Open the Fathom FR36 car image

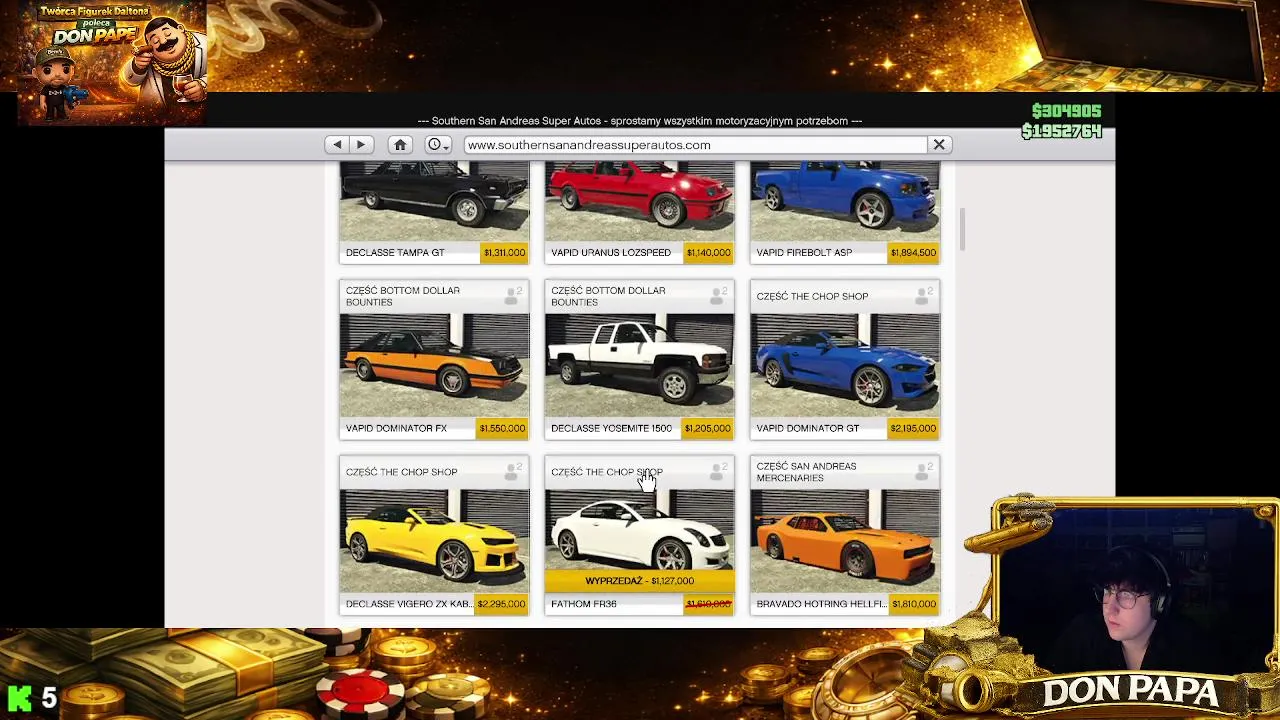pyautogui.click(x=639, y=530)
